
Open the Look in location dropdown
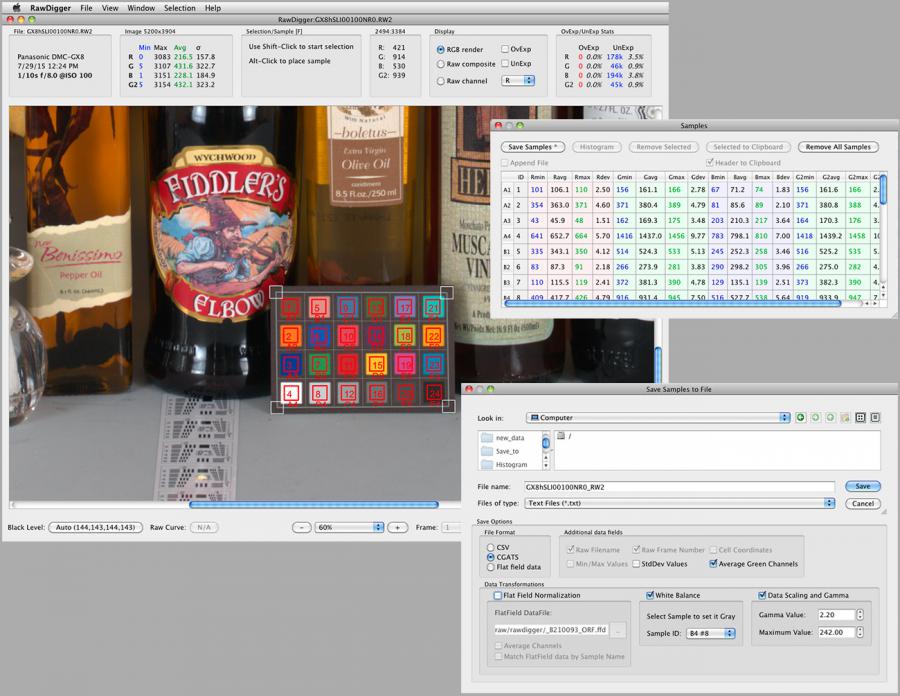click(x=658, y=417)
